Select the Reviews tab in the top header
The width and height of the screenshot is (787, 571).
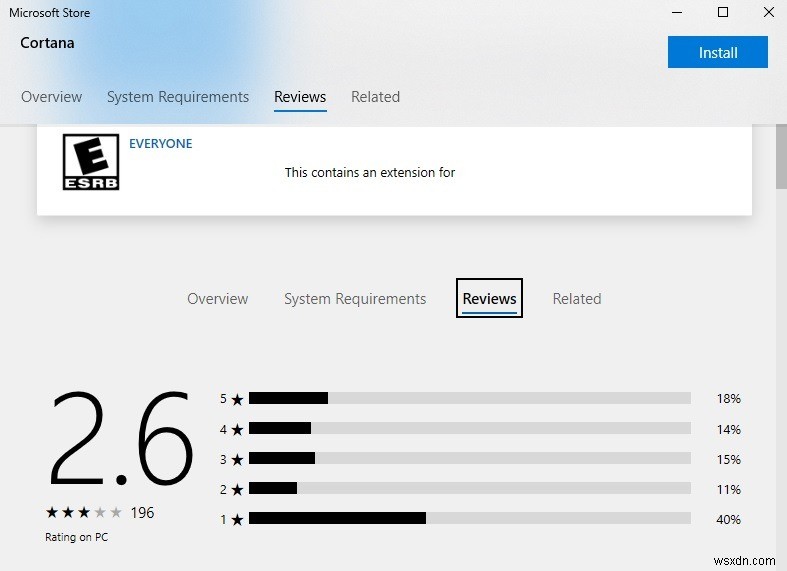click(x=300, y=96)
